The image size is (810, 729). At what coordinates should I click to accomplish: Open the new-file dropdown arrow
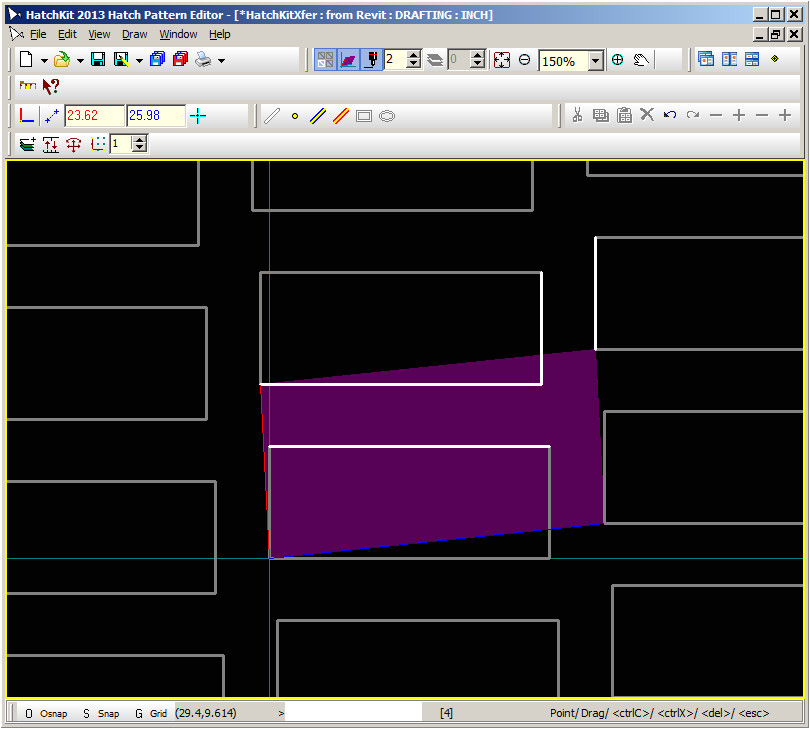(44, 61)
